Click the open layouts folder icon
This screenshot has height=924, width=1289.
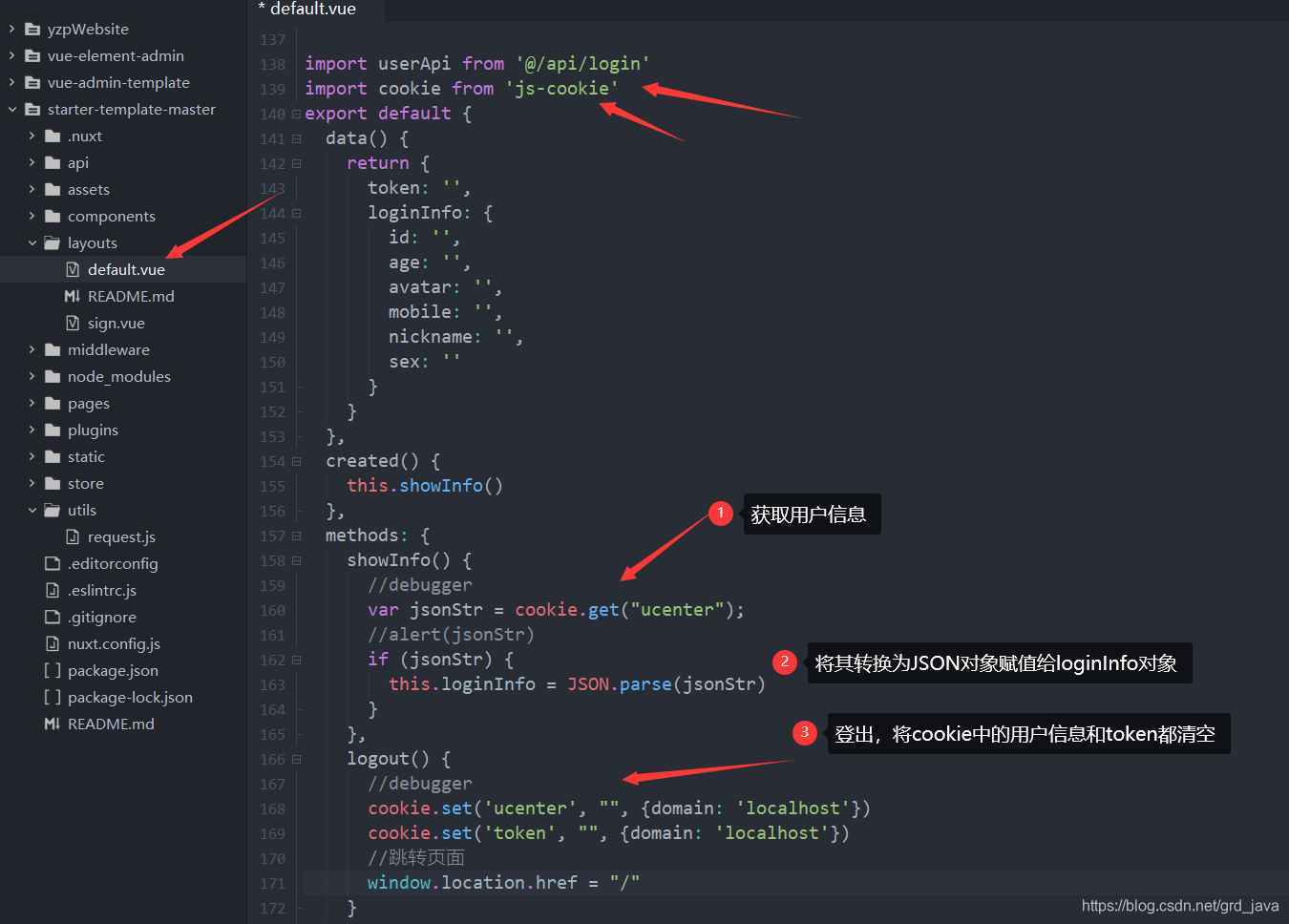click(x=53, y=242)
